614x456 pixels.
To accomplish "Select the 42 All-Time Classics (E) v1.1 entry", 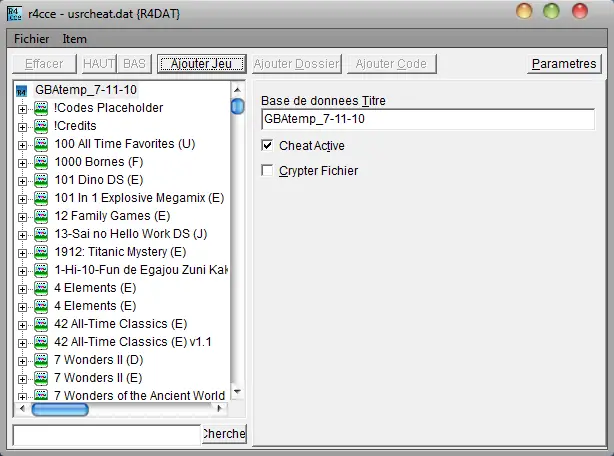I will pyautogui.click(x=133, y=342).
